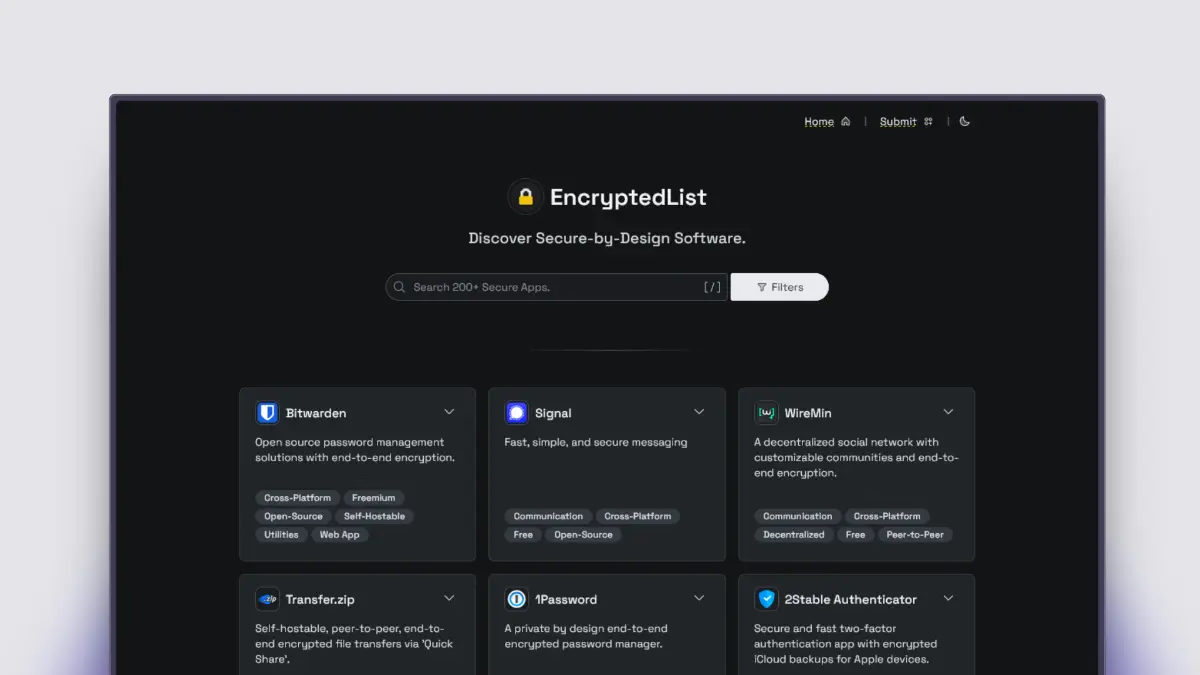The image size is (1200, 675).
Task: Expand the WireMin card chevron
Action: coord(948,412)
